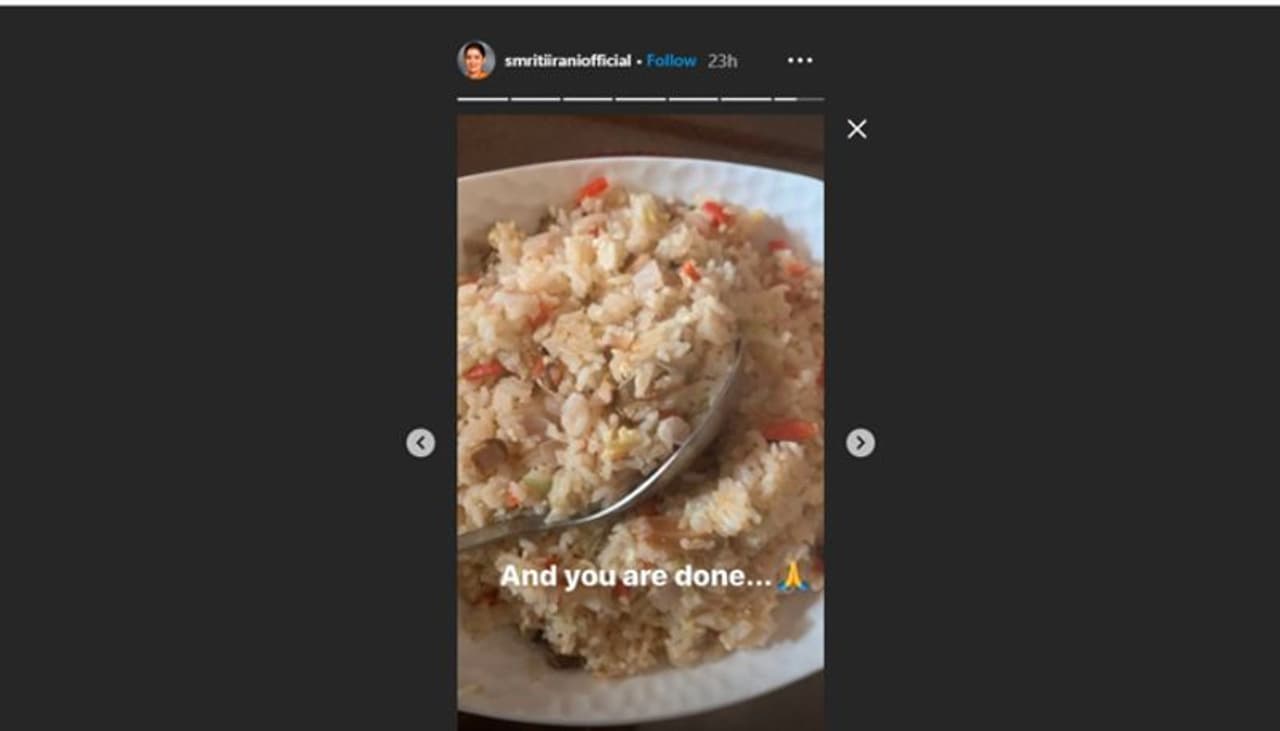1280x731 pixels.
Task: Jump to the fourth story progress segment
Action: pos(640,99)
